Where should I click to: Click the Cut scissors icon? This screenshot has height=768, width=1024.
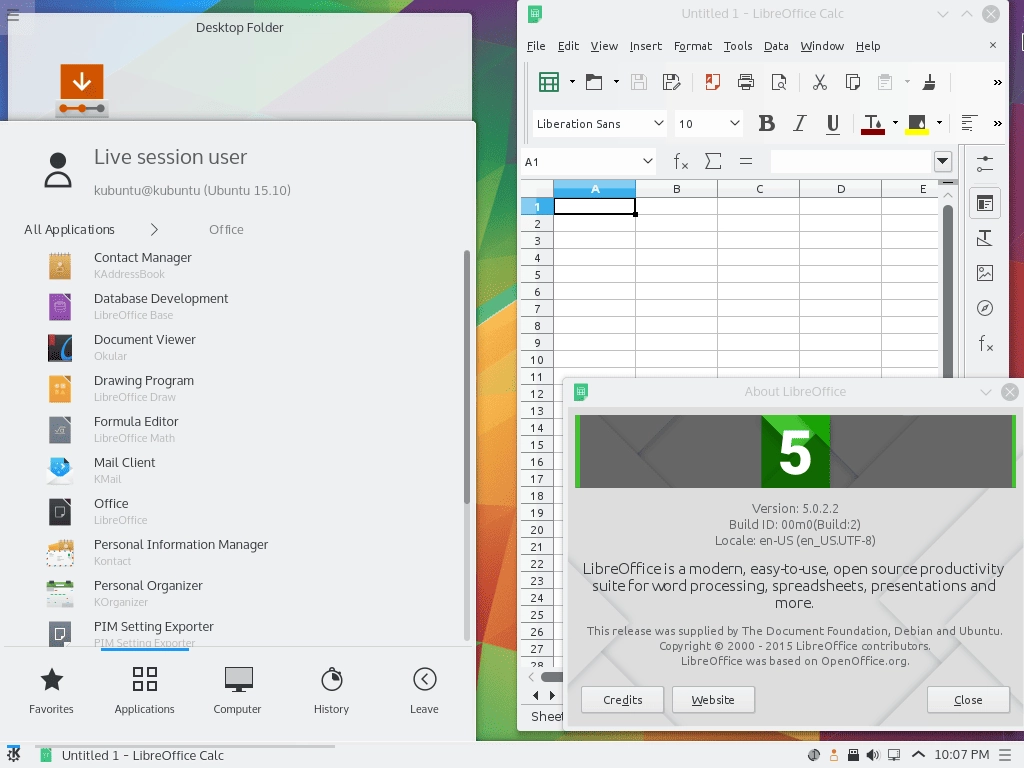820,82
